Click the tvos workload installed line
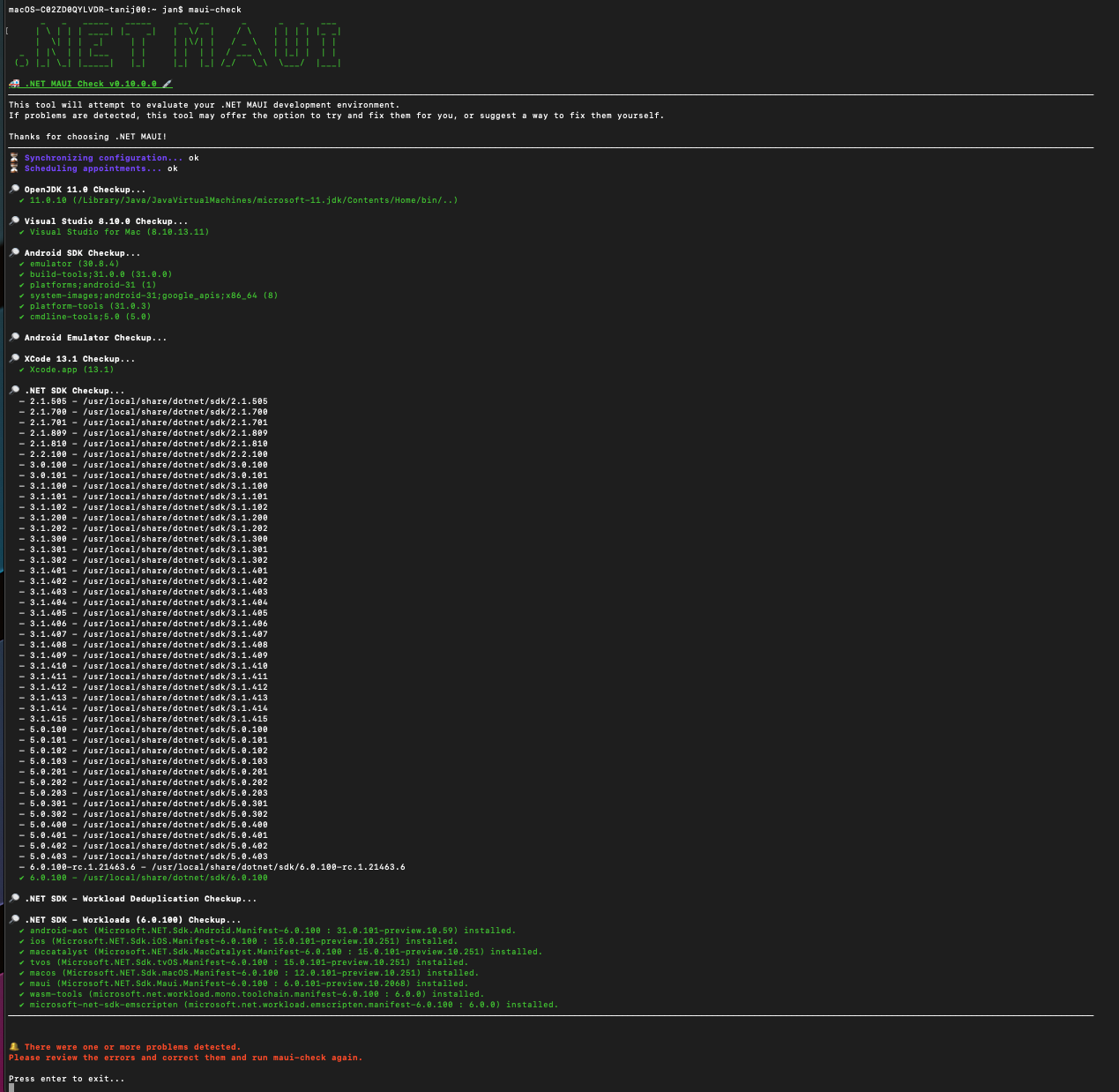This screenshot has width=1119, height=1092. coord(250,962)
